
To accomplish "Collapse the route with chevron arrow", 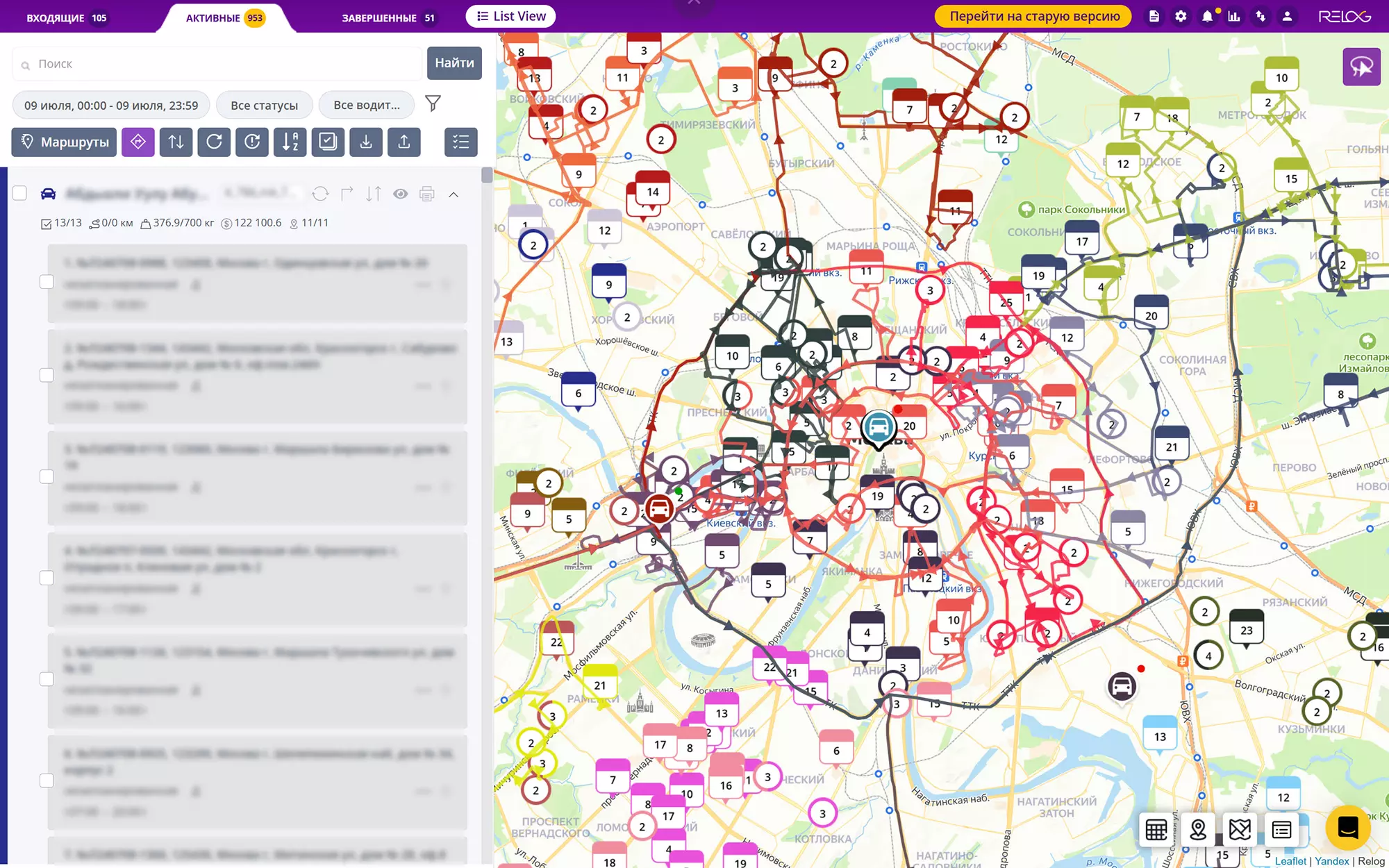I will pos(454,194).
